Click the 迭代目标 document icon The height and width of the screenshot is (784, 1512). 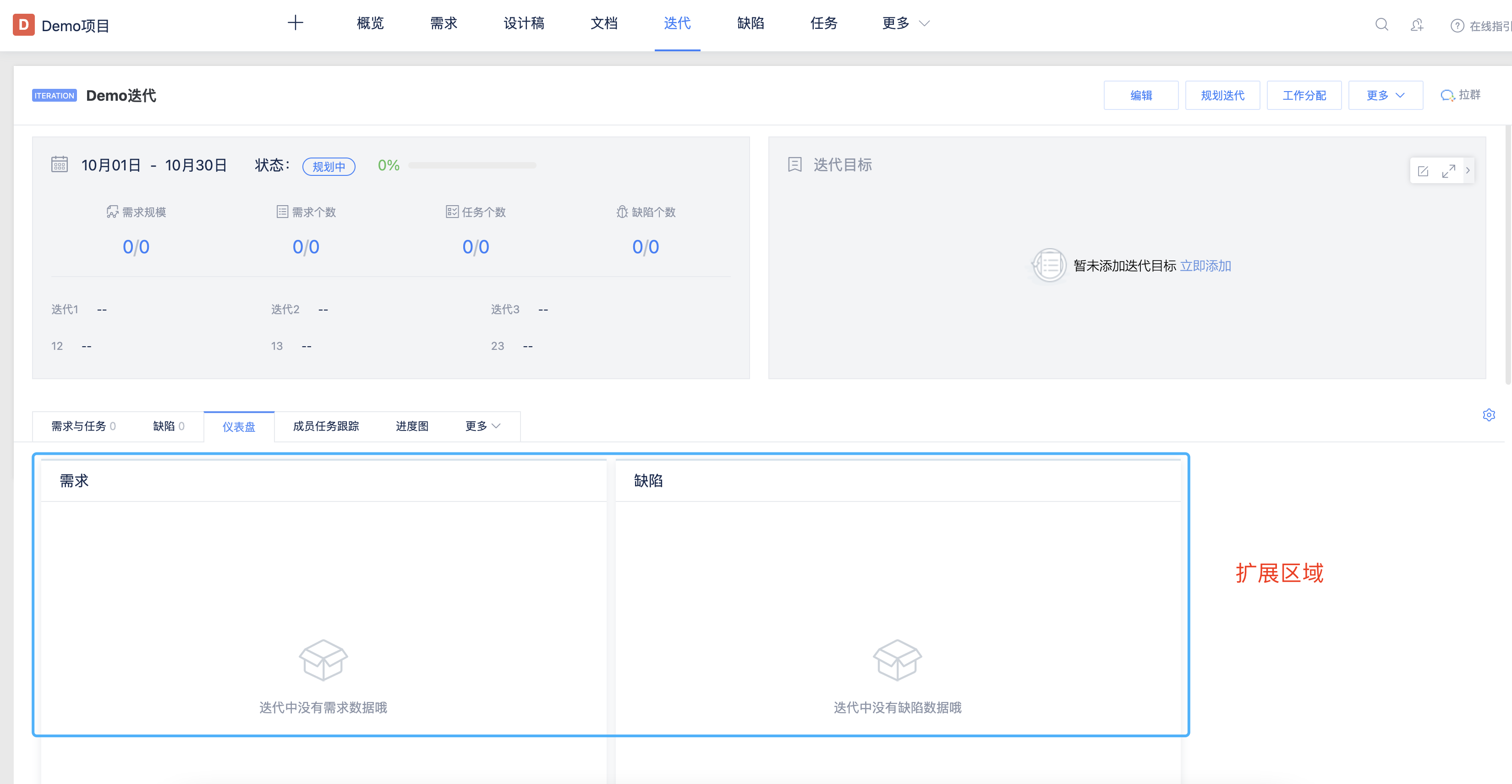click(795, 164)
